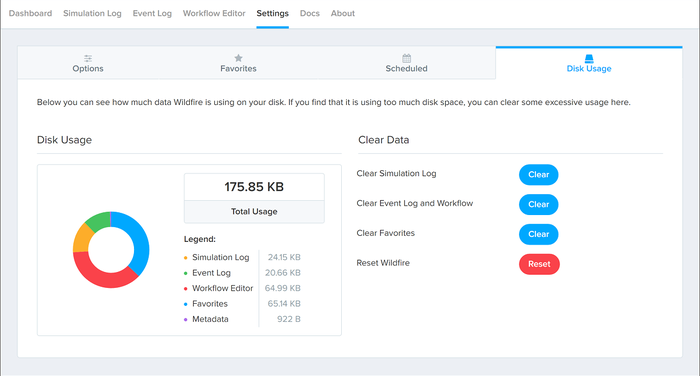
Task: Click the 922 B value
Action: pos(289,319)
